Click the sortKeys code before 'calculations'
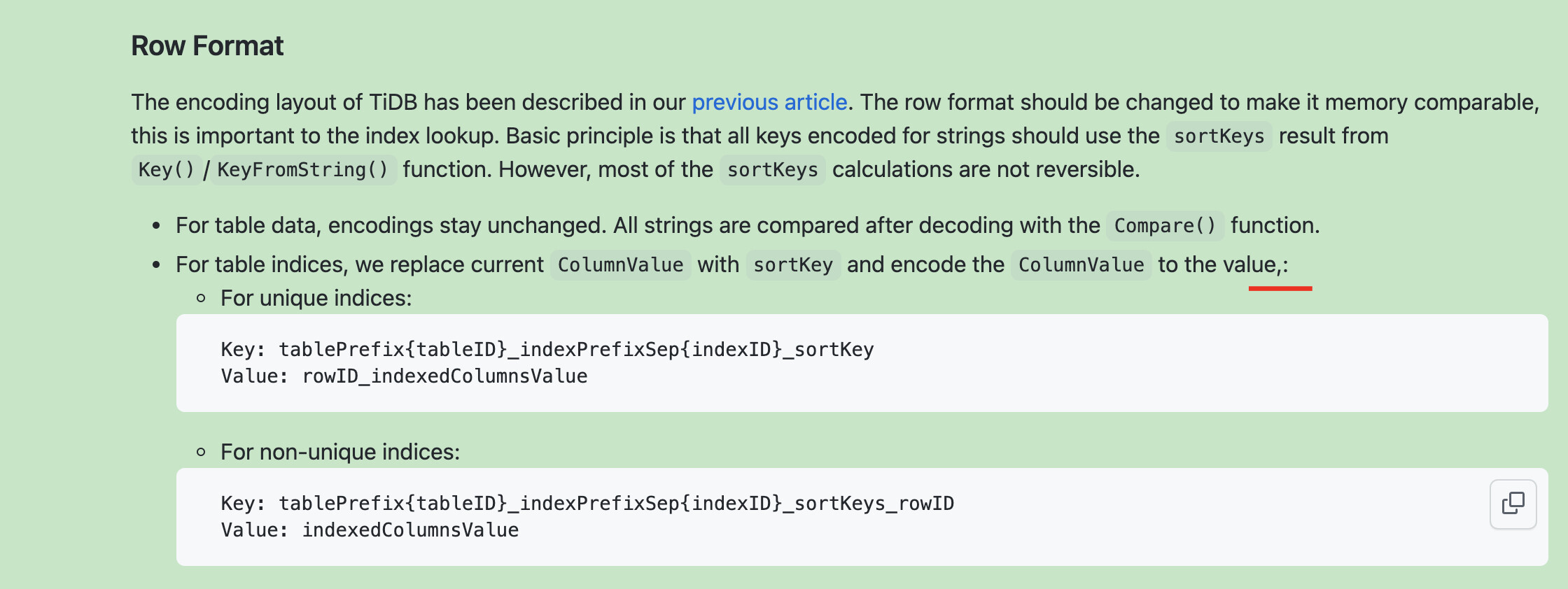 772,169
